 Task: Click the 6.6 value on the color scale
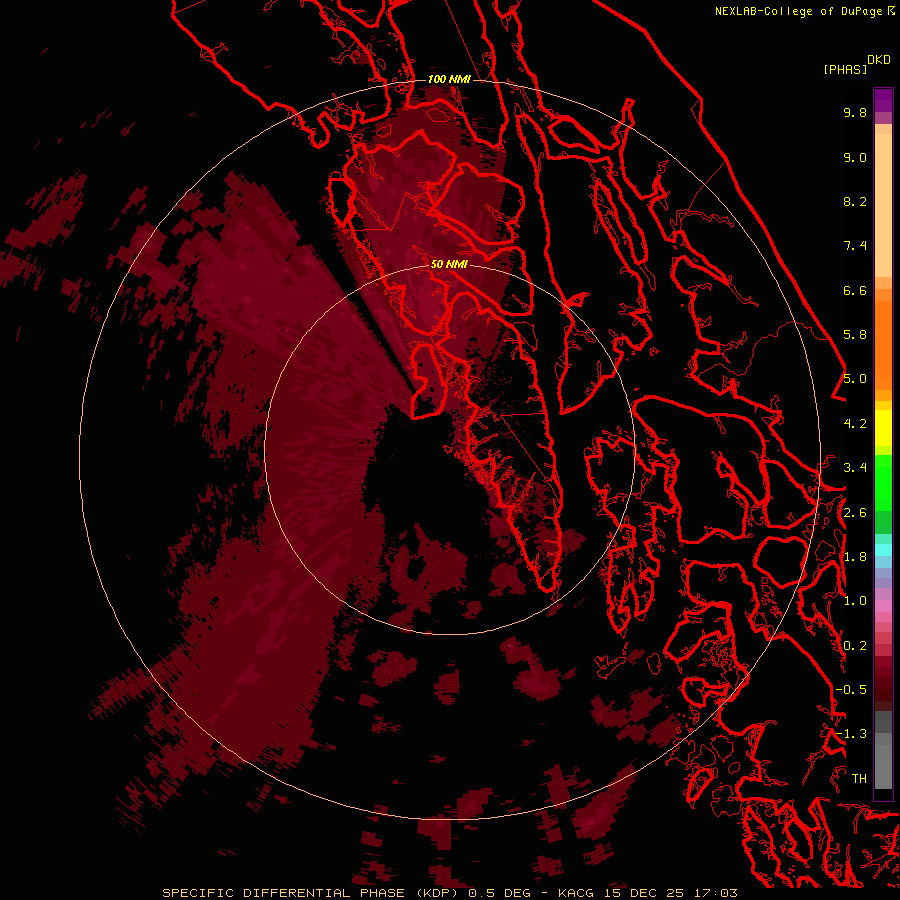pos(855,290)
